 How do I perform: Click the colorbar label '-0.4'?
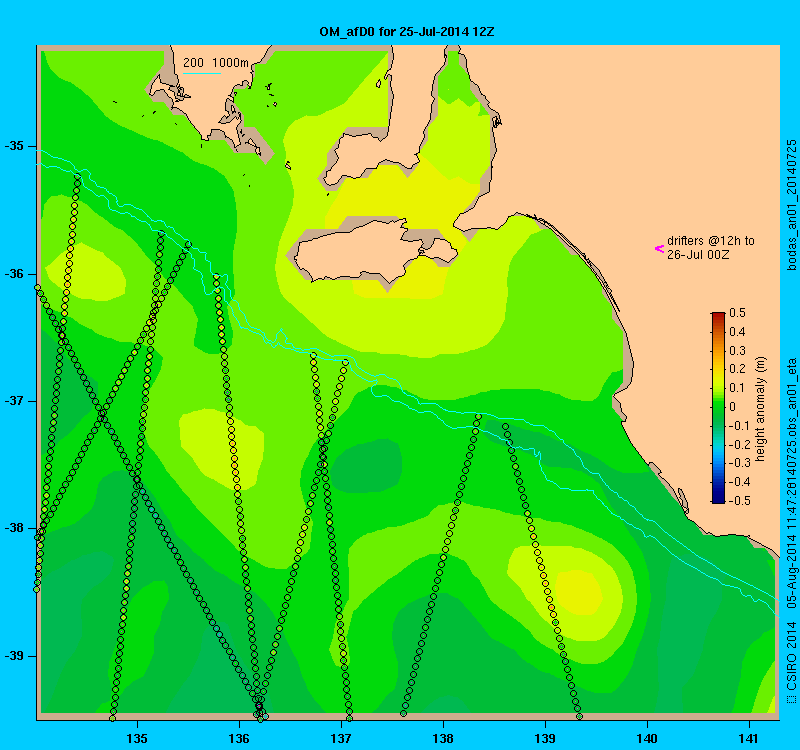click(x=738, y=482)
